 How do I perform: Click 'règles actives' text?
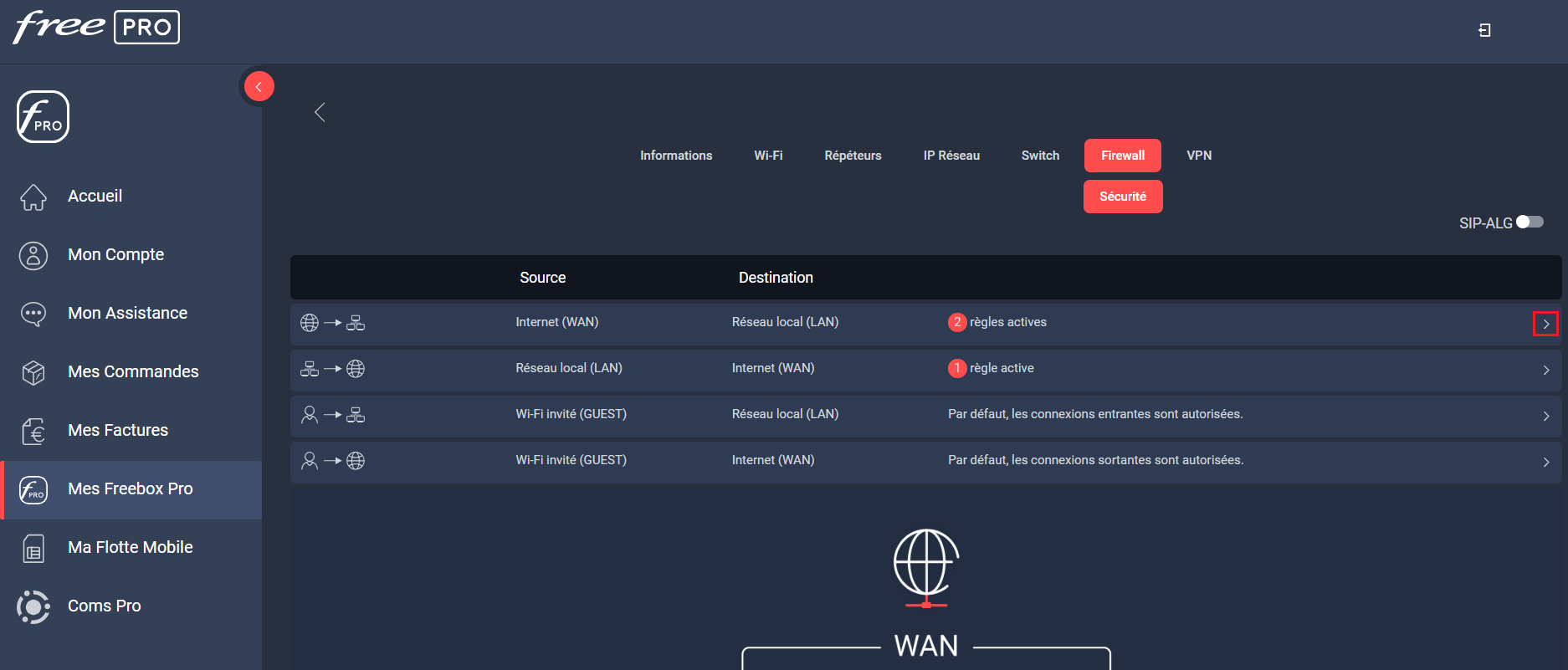(1008, 322)
